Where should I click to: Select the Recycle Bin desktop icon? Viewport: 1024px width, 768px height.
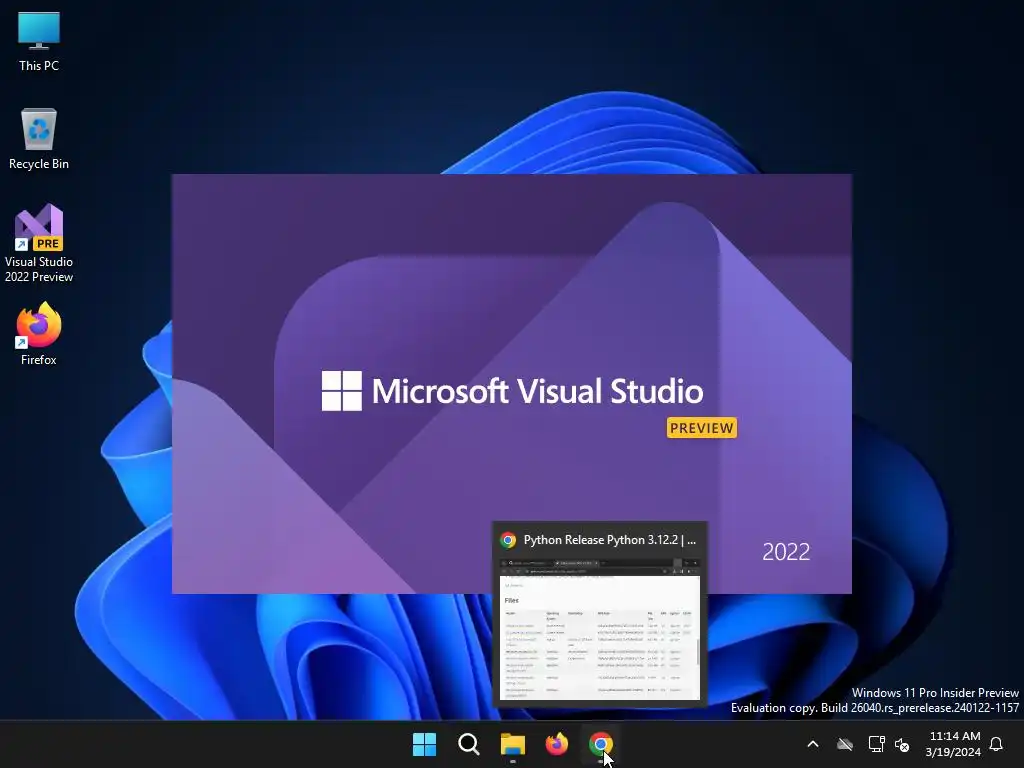tap(39, 138)
